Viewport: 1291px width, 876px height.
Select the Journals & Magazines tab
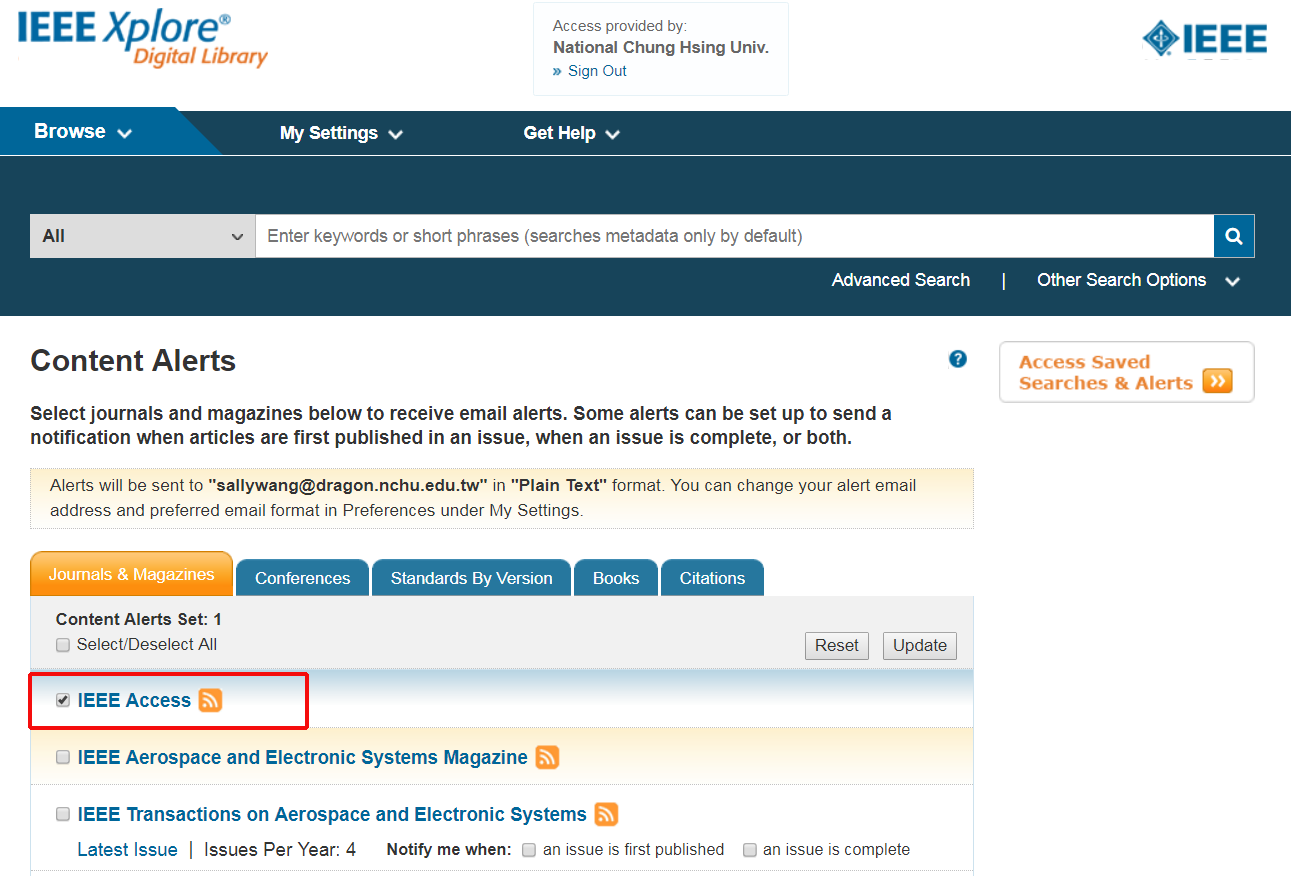point(132,574)
